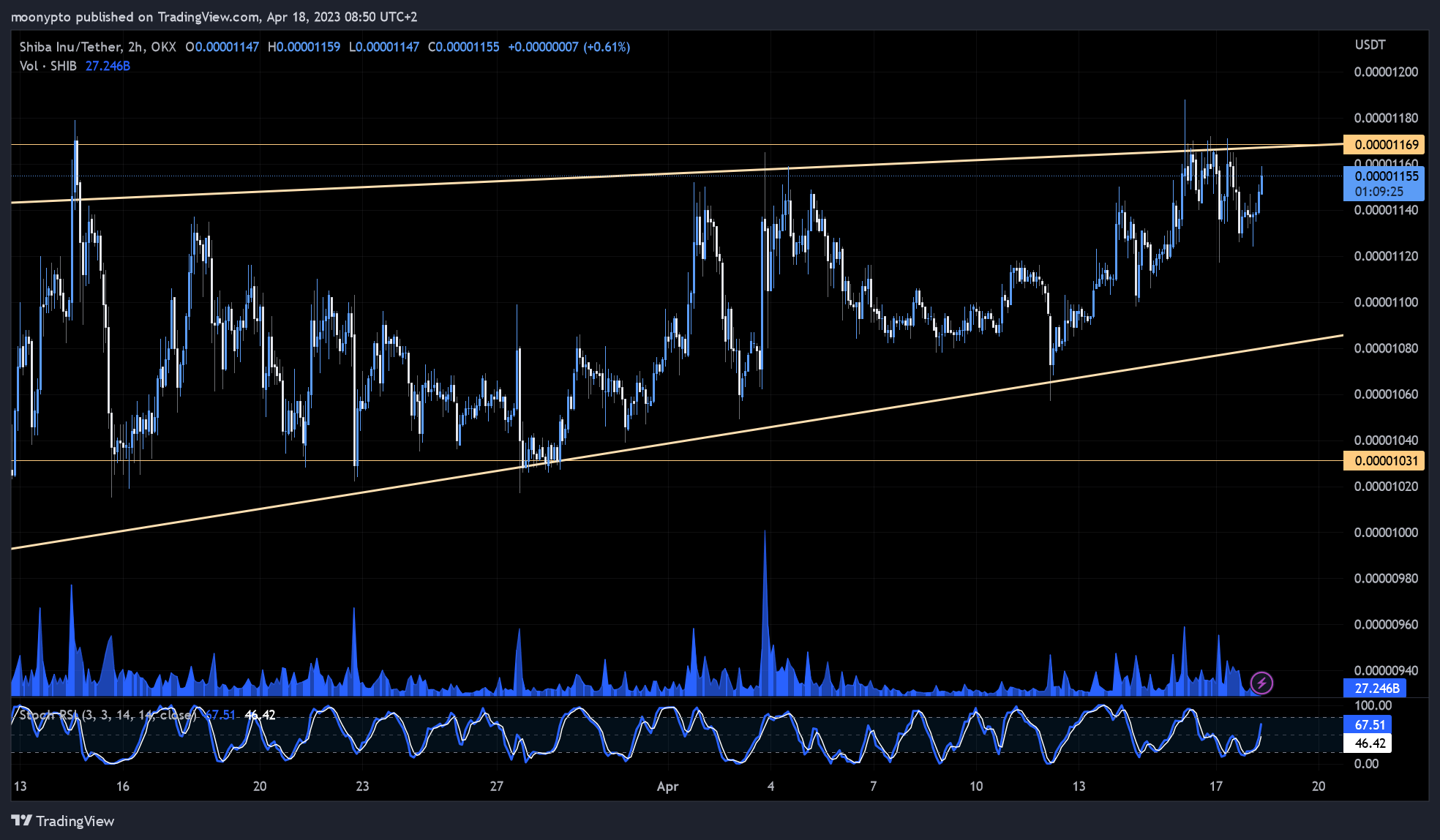Click the 0.00001120 price scale value

[1386, 256]
